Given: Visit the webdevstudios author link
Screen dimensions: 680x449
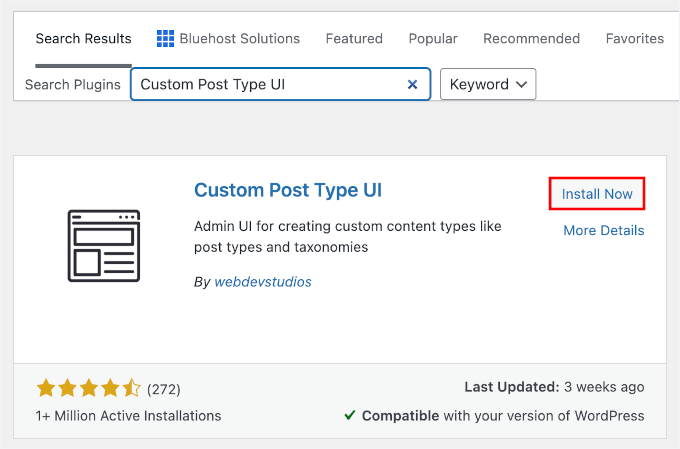Looking at the screenshot, I should click(263, 282).
